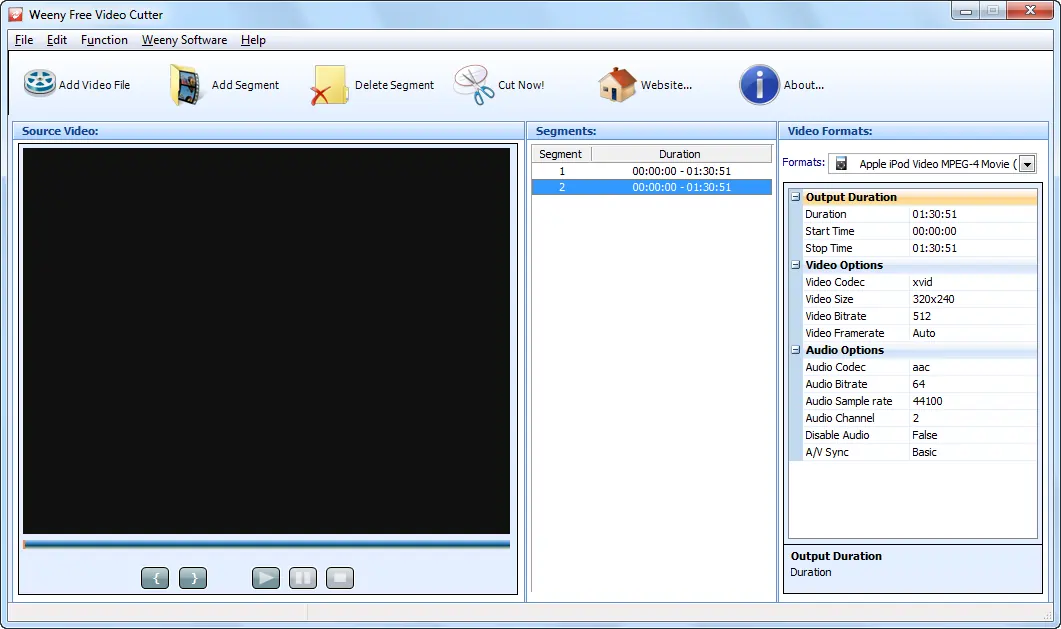Click the Add Video File icon
Image resolution: width=1061 pixels, height=629 pixels.
[x=39, y=84]
